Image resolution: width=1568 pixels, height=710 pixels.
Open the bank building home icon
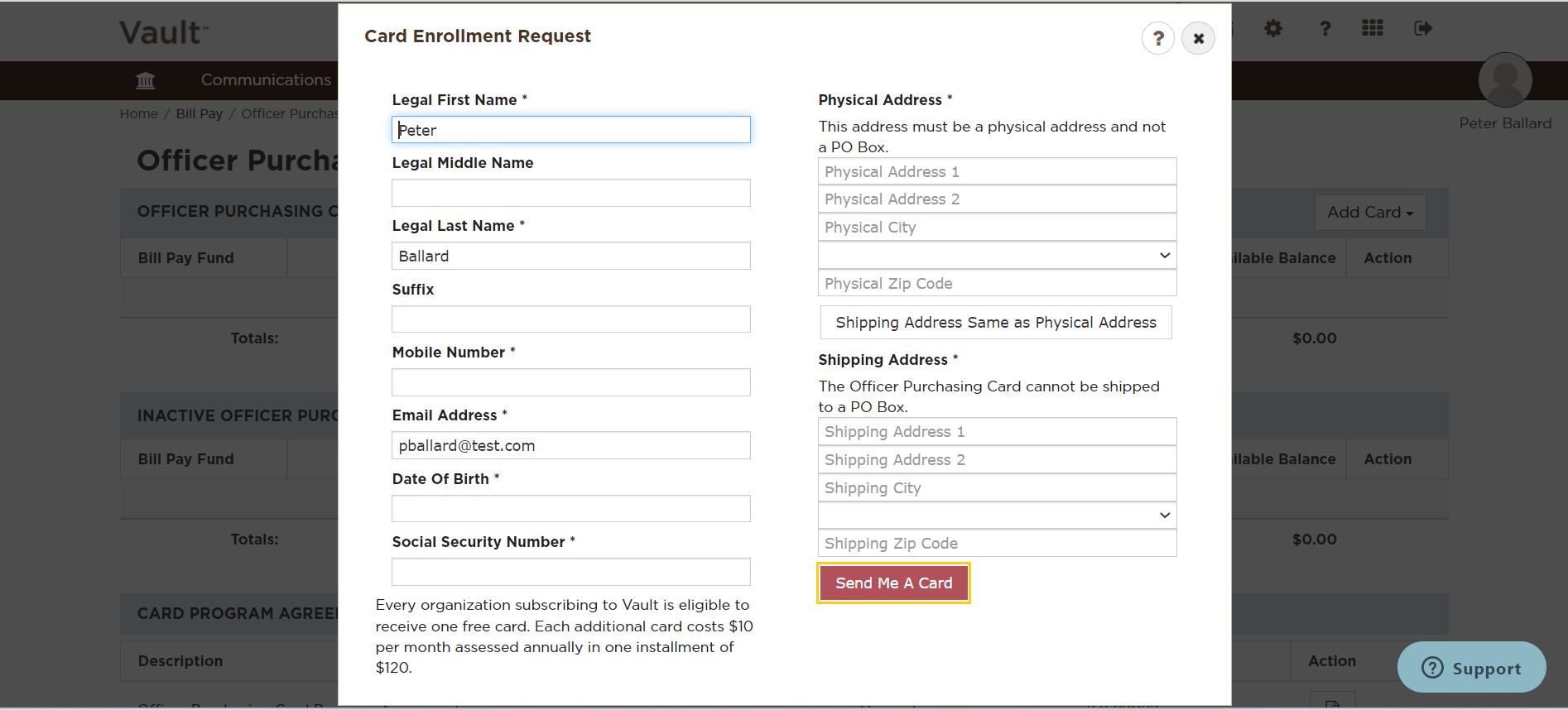[x=146, y=80]
